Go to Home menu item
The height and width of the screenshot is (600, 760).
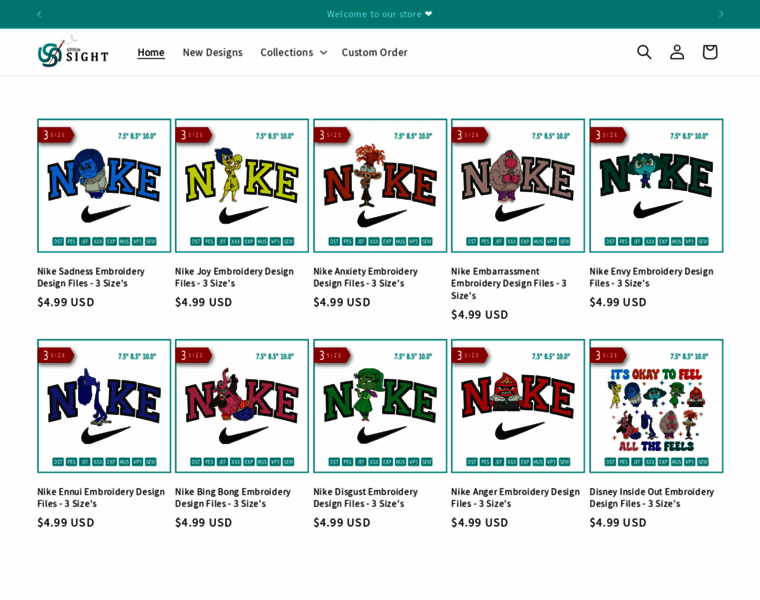point(151,52)
